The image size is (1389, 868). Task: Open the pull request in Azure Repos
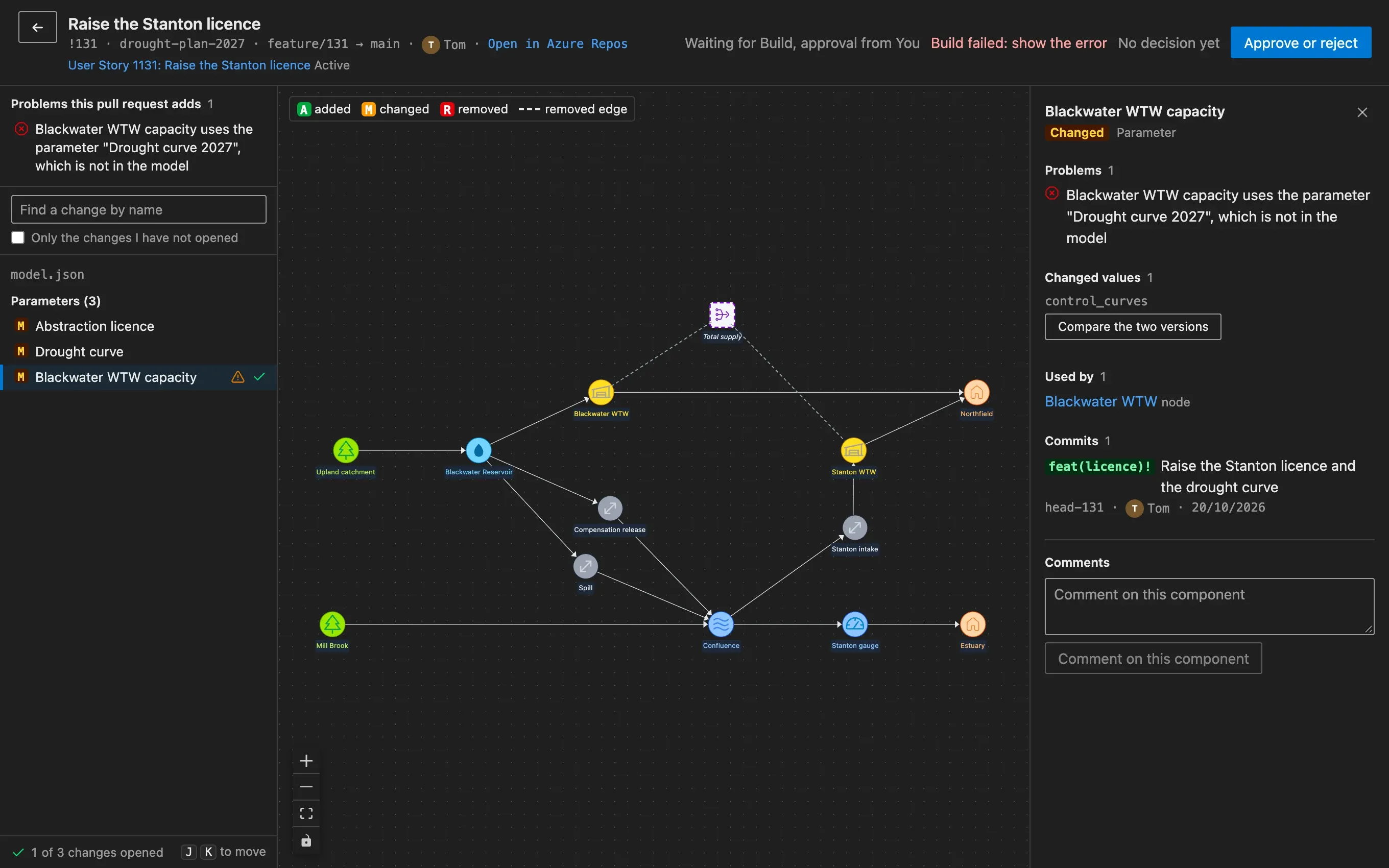pyautogui.click(x=557, y=43)
